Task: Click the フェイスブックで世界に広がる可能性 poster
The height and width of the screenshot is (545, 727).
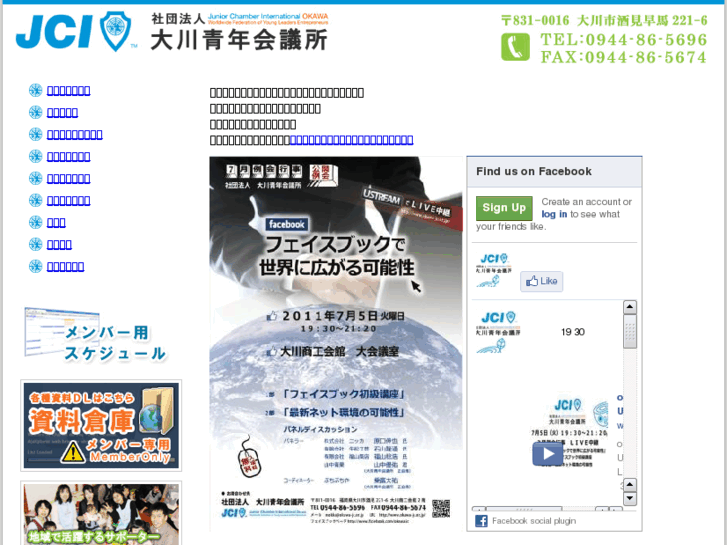Action: pos(336,343)
